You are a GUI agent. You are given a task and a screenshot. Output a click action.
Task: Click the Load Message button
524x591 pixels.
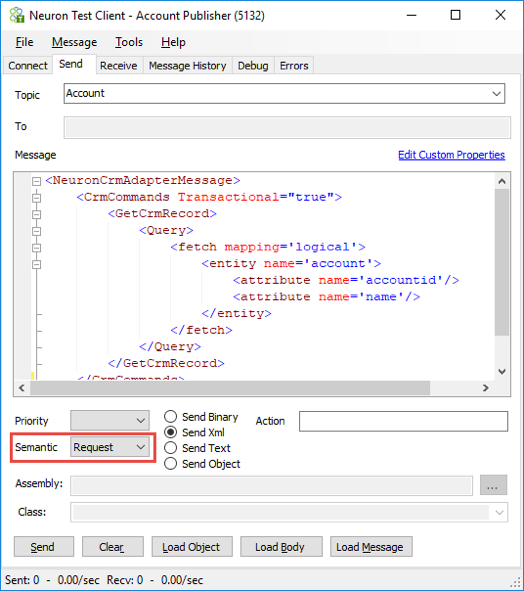(371, 547)
